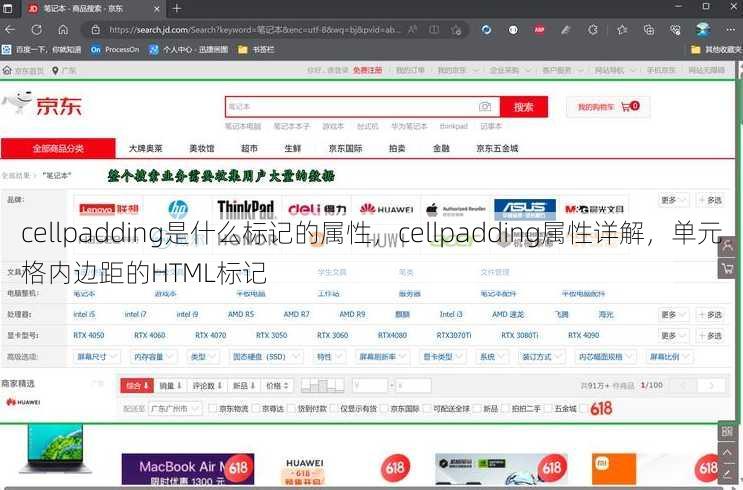
Task: Open the 书签栏 bookmarks folder
Action: (256, 49)
